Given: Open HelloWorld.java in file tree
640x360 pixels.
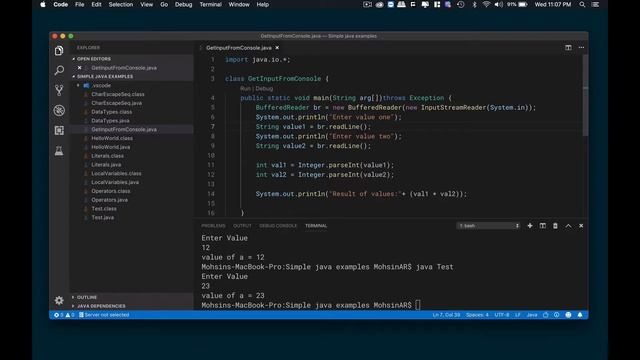Looking at the screenshot, I should (111, 147).
